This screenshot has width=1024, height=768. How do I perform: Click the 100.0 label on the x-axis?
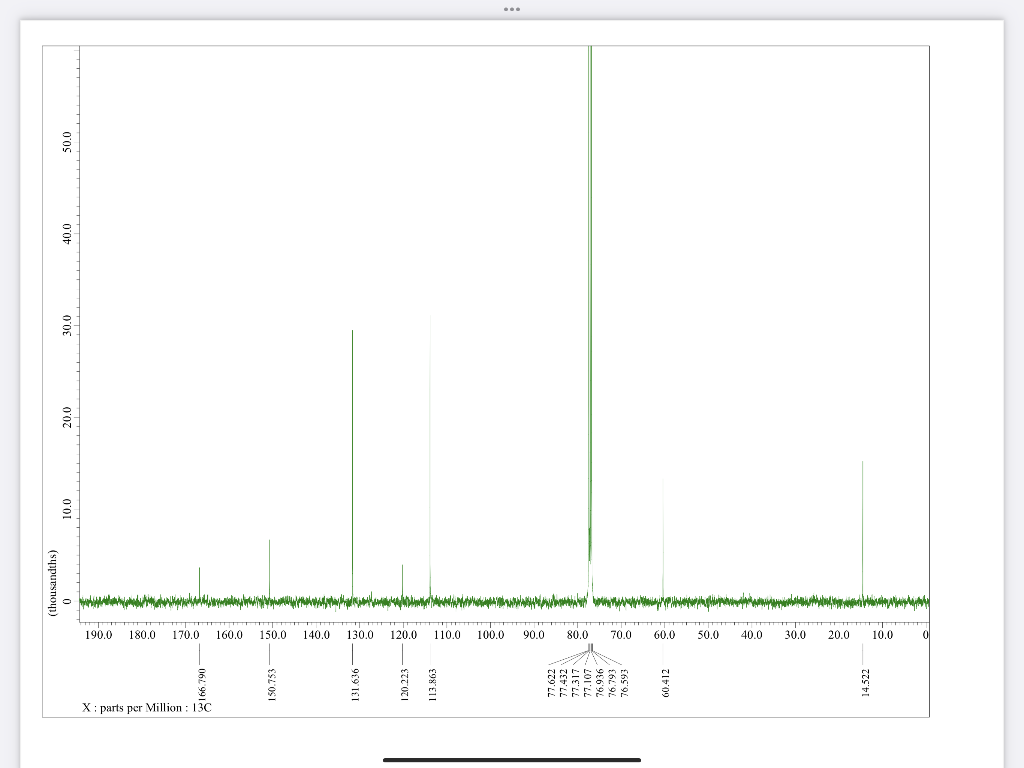(x=493, y=633)
